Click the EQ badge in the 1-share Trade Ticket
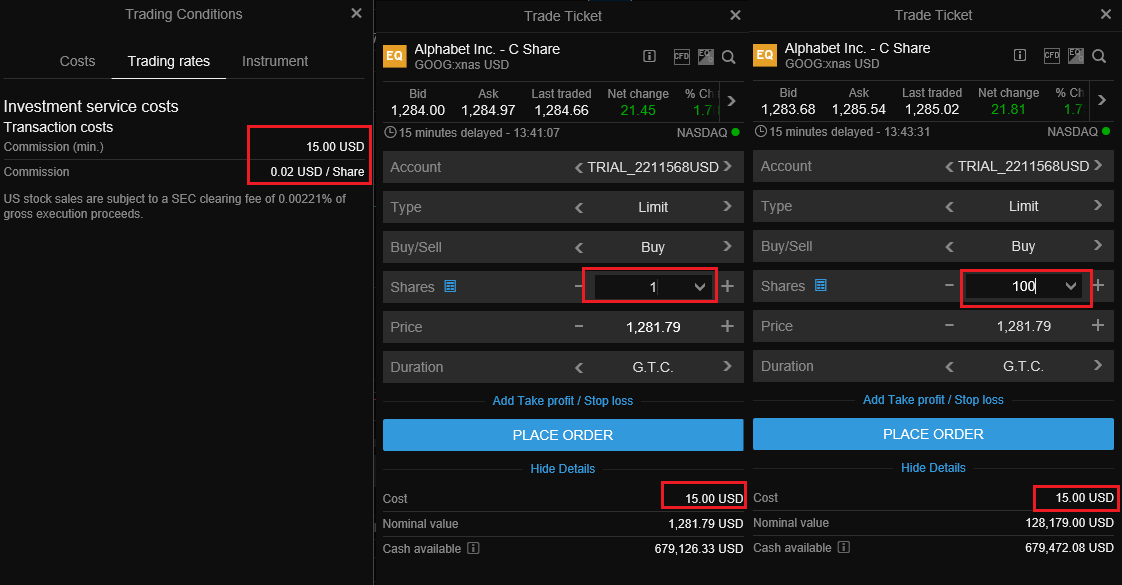 (x=394, y=56)
